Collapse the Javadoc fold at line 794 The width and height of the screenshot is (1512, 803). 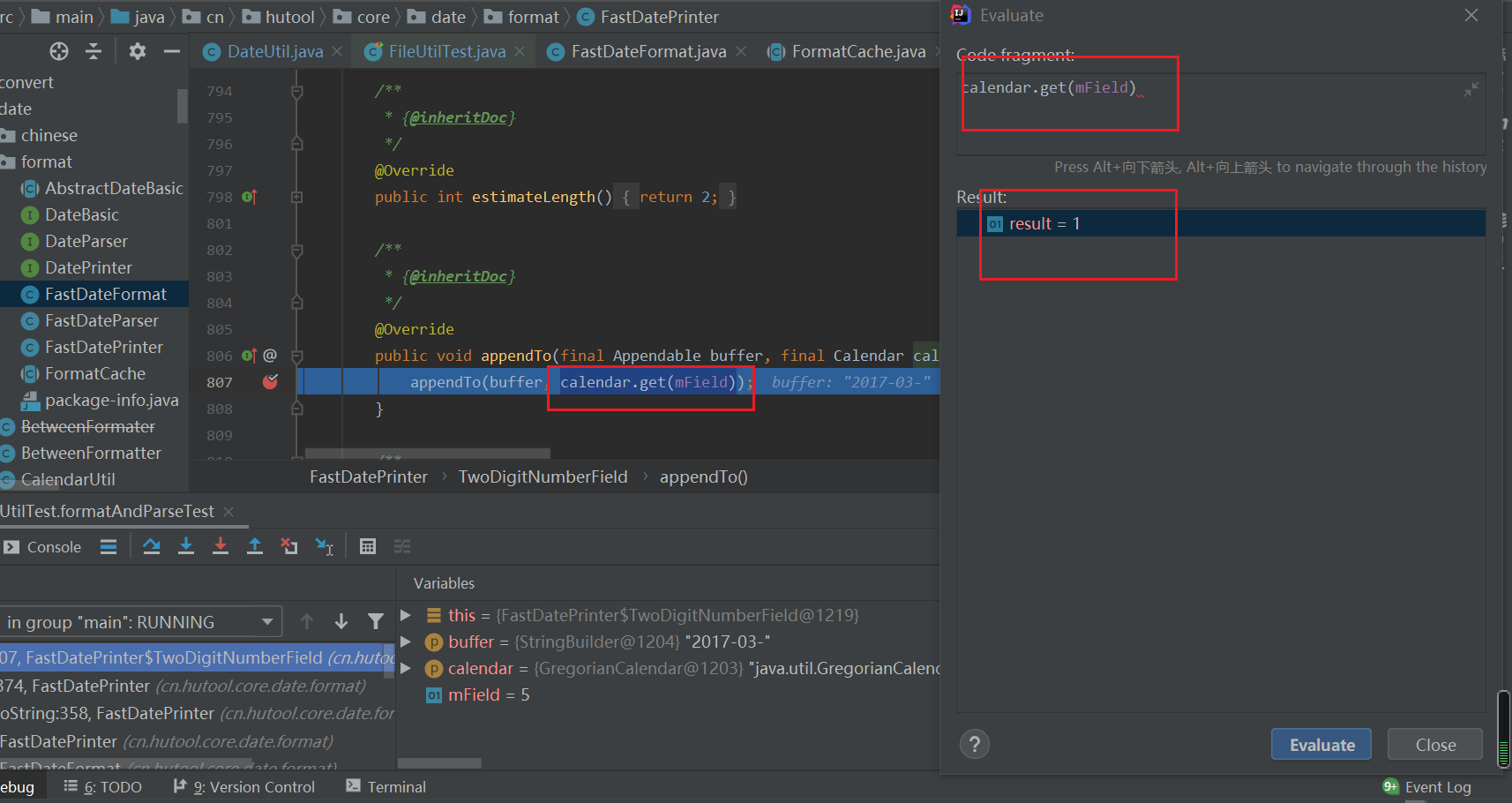point(297,91)
